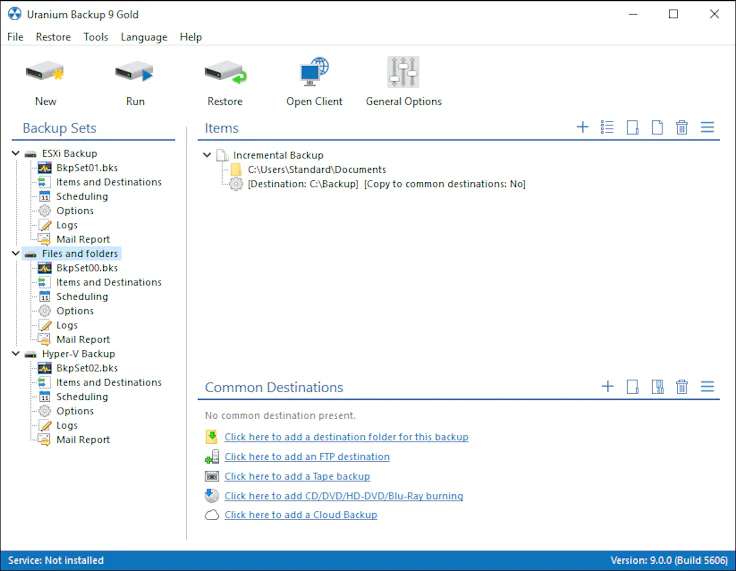Screen dimensions: 736x571
Task: Add item with plus icon in Items header
Action: (x=583, y=127)
